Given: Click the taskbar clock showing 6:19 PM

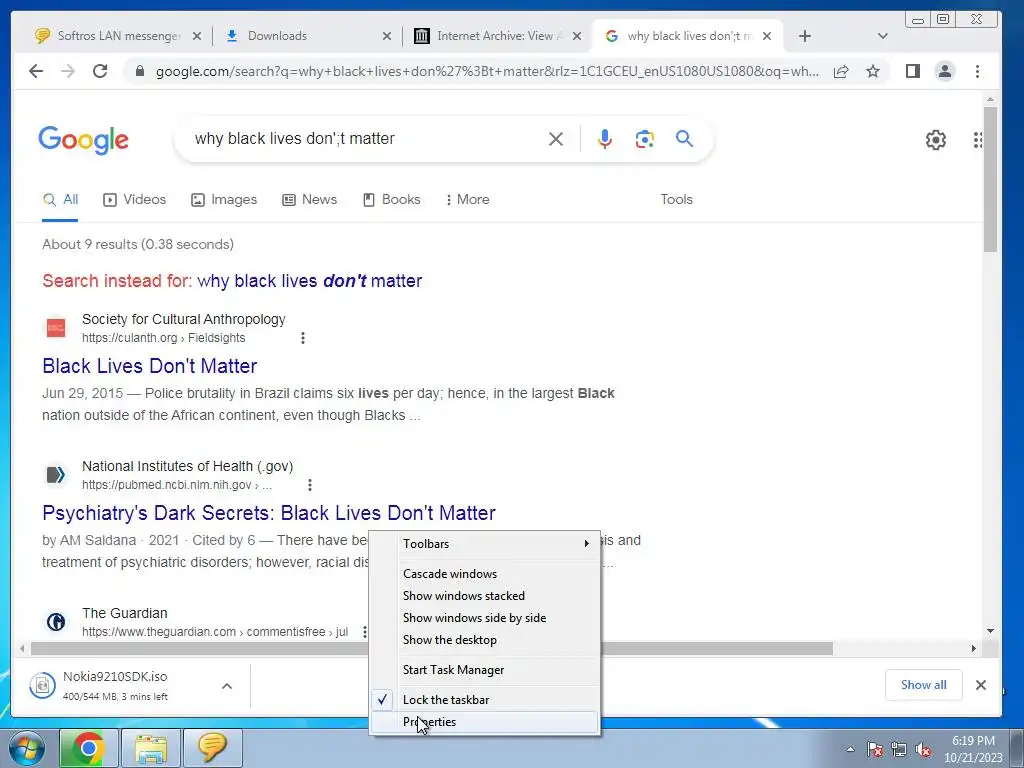Looking at the screenshot, I should 972,749.
